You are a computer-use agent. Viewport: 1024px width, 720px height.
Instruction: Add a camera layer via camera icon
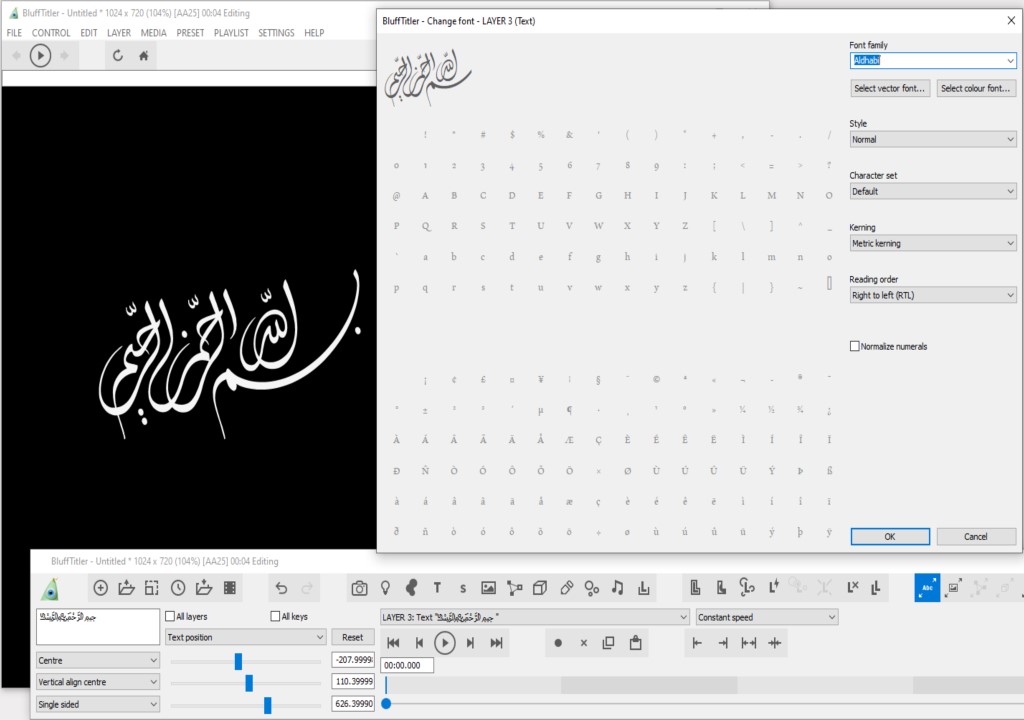point(359,588)
